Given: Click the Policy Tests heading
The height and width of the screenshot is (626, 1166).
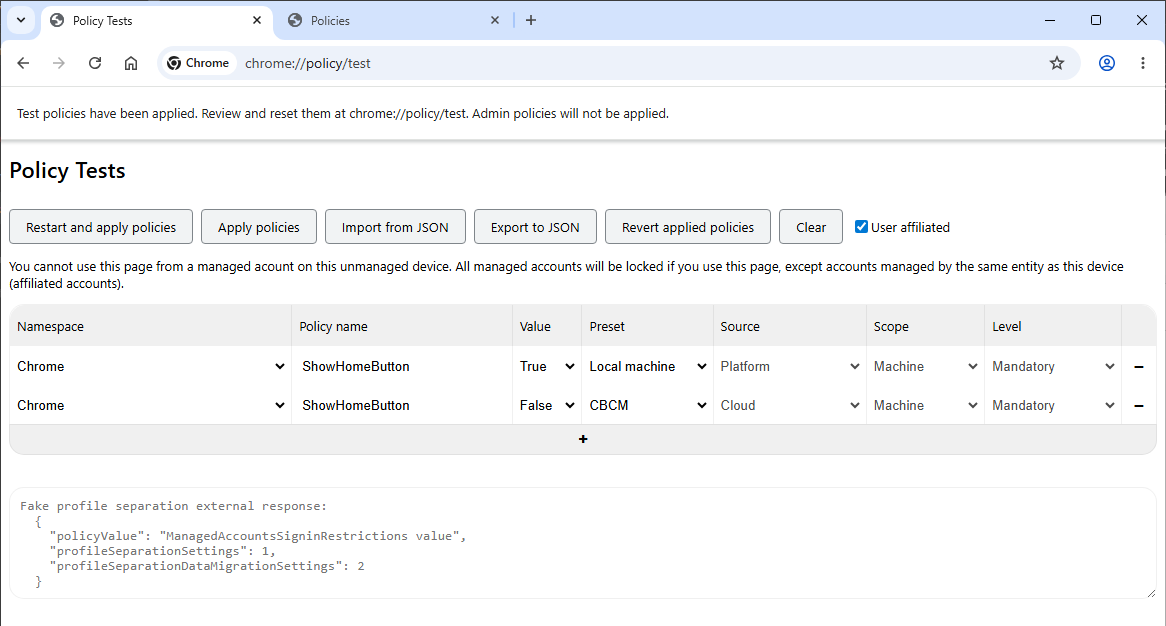Looking at the screenshot, I should tap(68, 170).
